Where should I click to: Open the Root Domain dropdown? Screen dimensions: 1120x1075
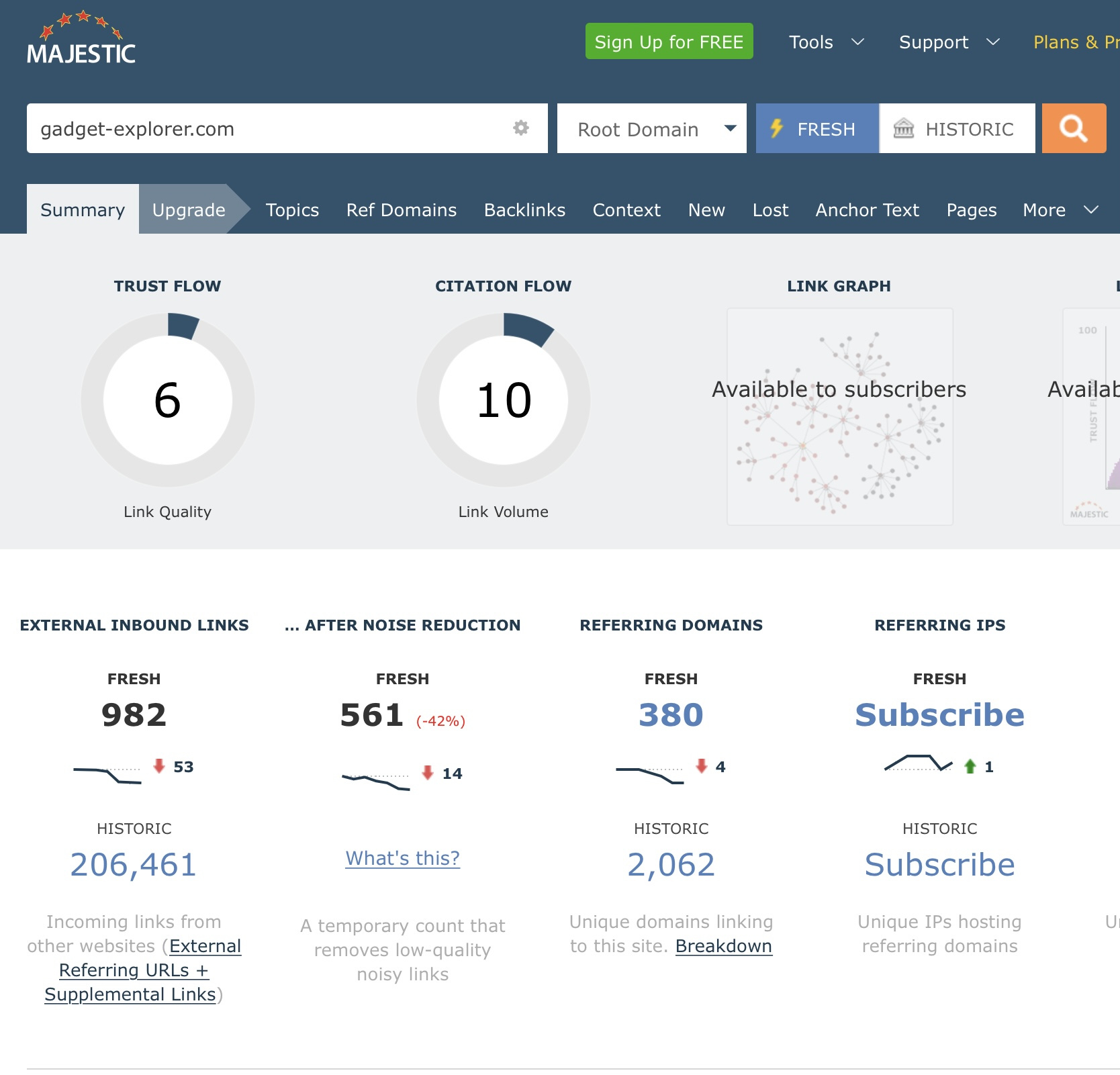click(652, 128)
